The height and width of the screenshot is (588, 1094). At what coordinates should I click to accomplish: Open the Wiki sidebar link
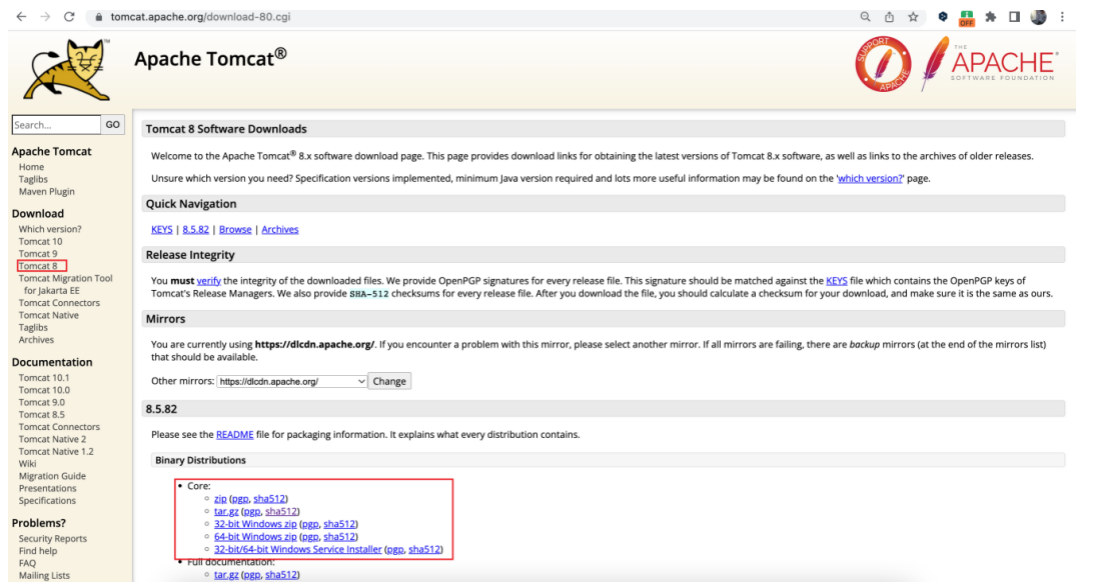[x=28, y=464]
